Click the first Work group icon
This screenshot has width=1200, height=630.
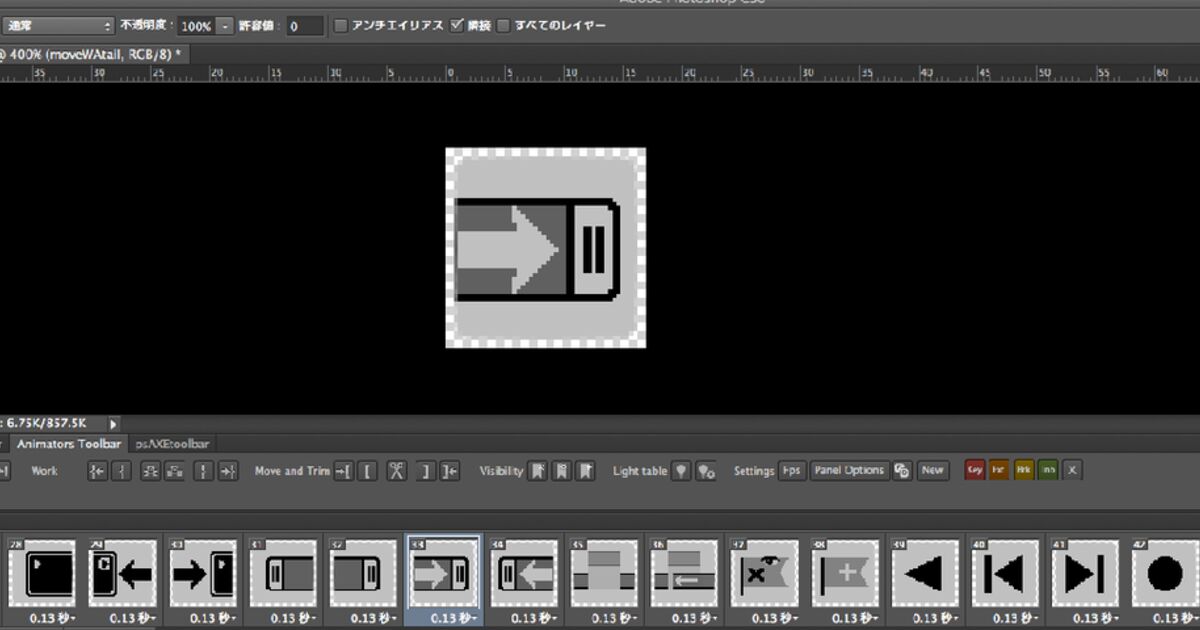point(97,471)
